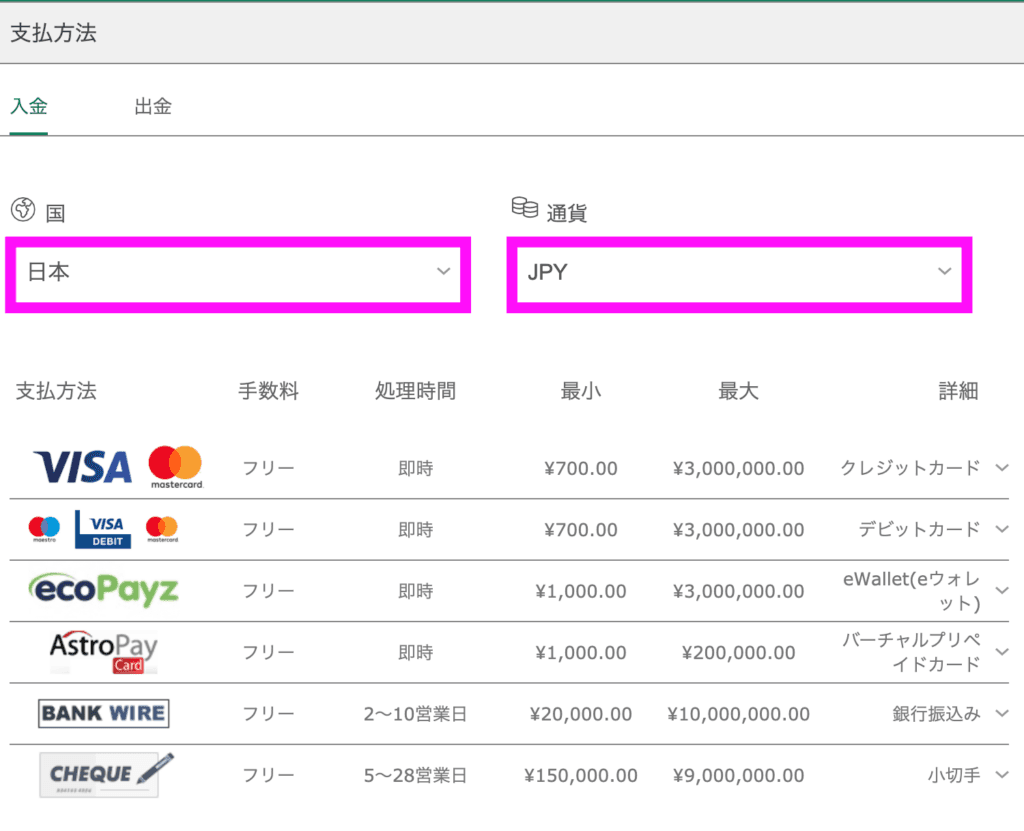The width and height of the screenshot is (1024, 831).
Task: Click the VISA DEBIT logo
Action: [103, 529]
